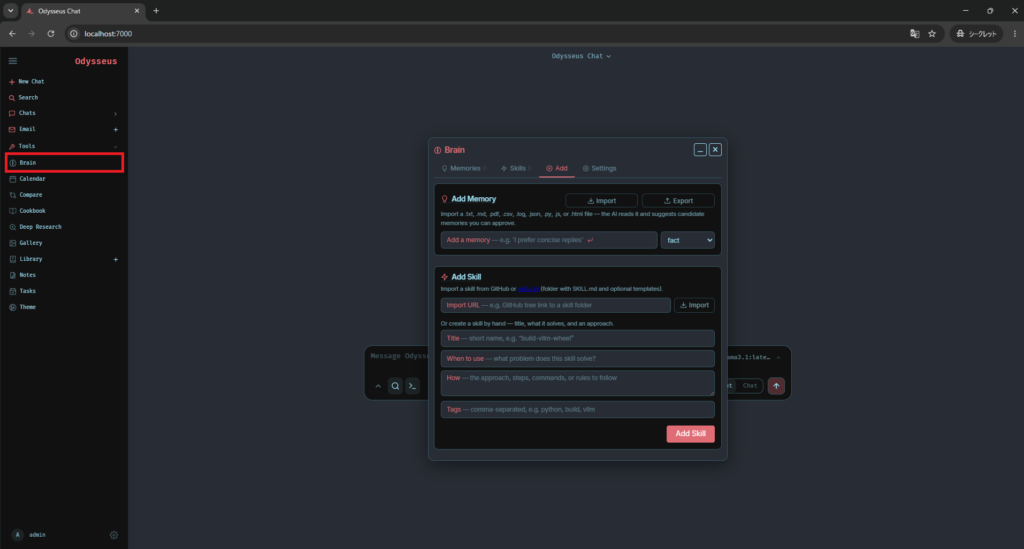Click the Add Skill button
The height and width of the screenshot is (549, 1024).
[690, 433]
